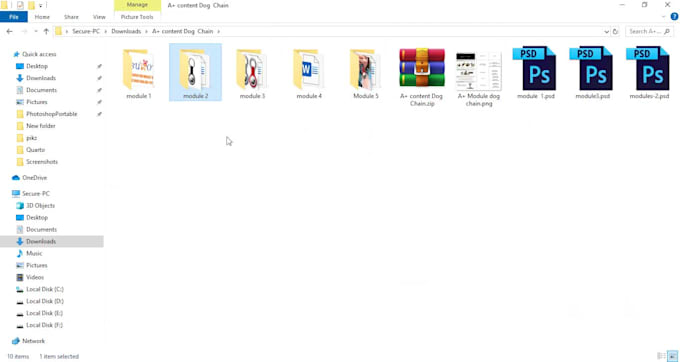Switch to large icons view in status bar
Viewport: 680px width, 362px height.
pos(673,356)
